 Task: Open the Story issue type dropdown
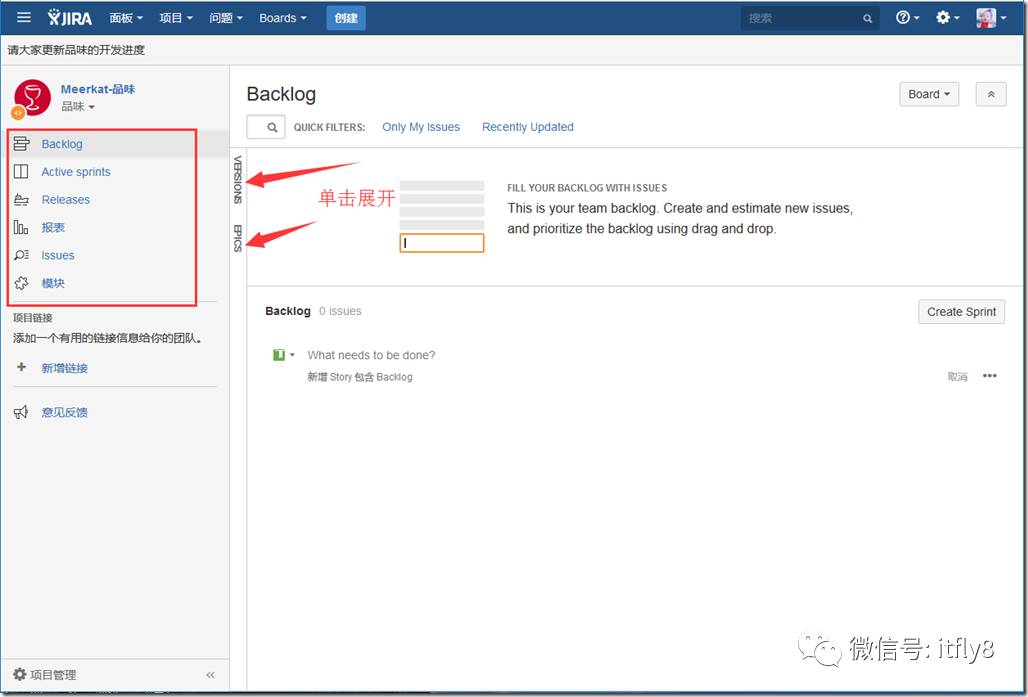pyautogui.click(x=284, y=355)
